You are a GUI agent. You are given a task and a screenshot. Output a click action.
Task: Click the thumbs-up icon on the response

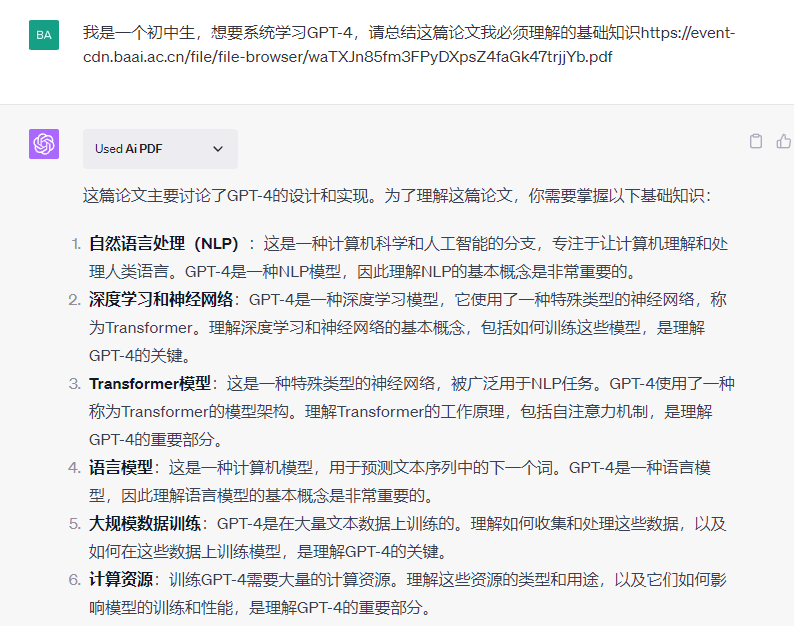784,141
